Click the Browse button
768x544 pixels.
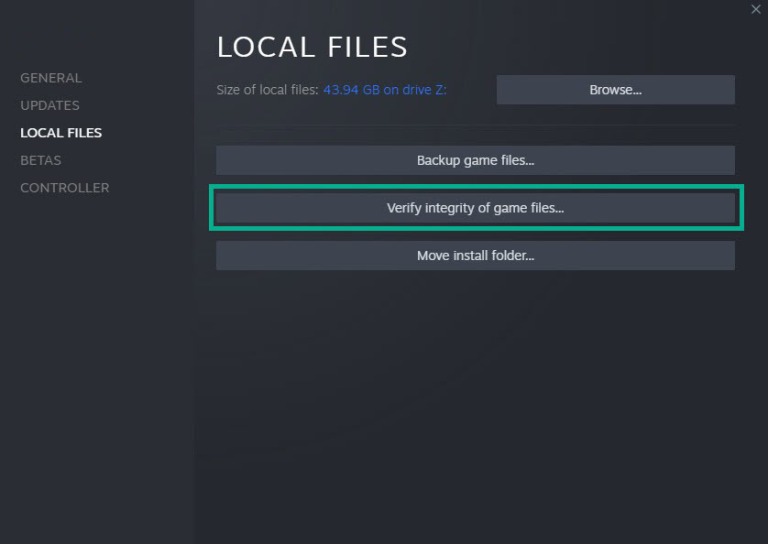(615, 90)
